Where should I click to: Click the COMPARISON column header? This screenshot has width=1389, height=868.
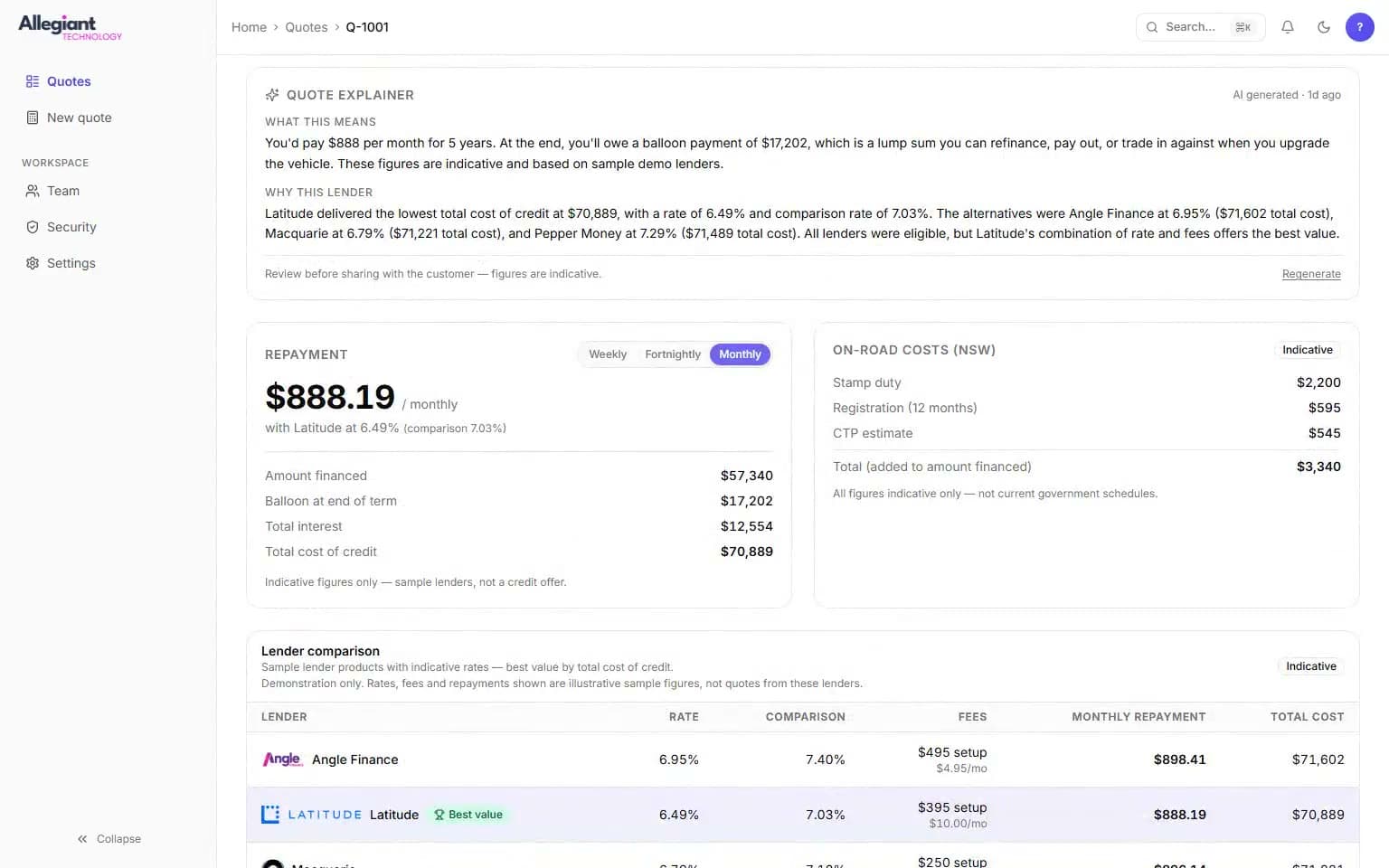point(805,717)
